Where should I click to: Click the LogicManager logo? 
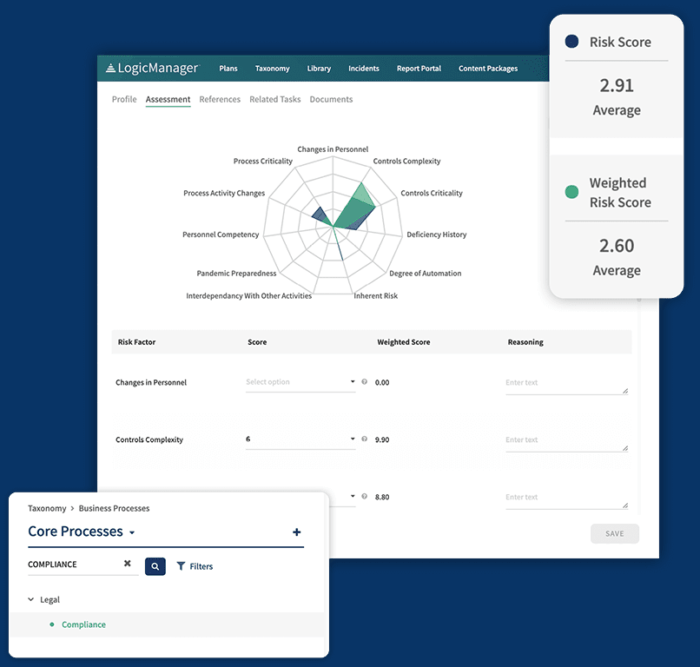[x=152, y=68]
